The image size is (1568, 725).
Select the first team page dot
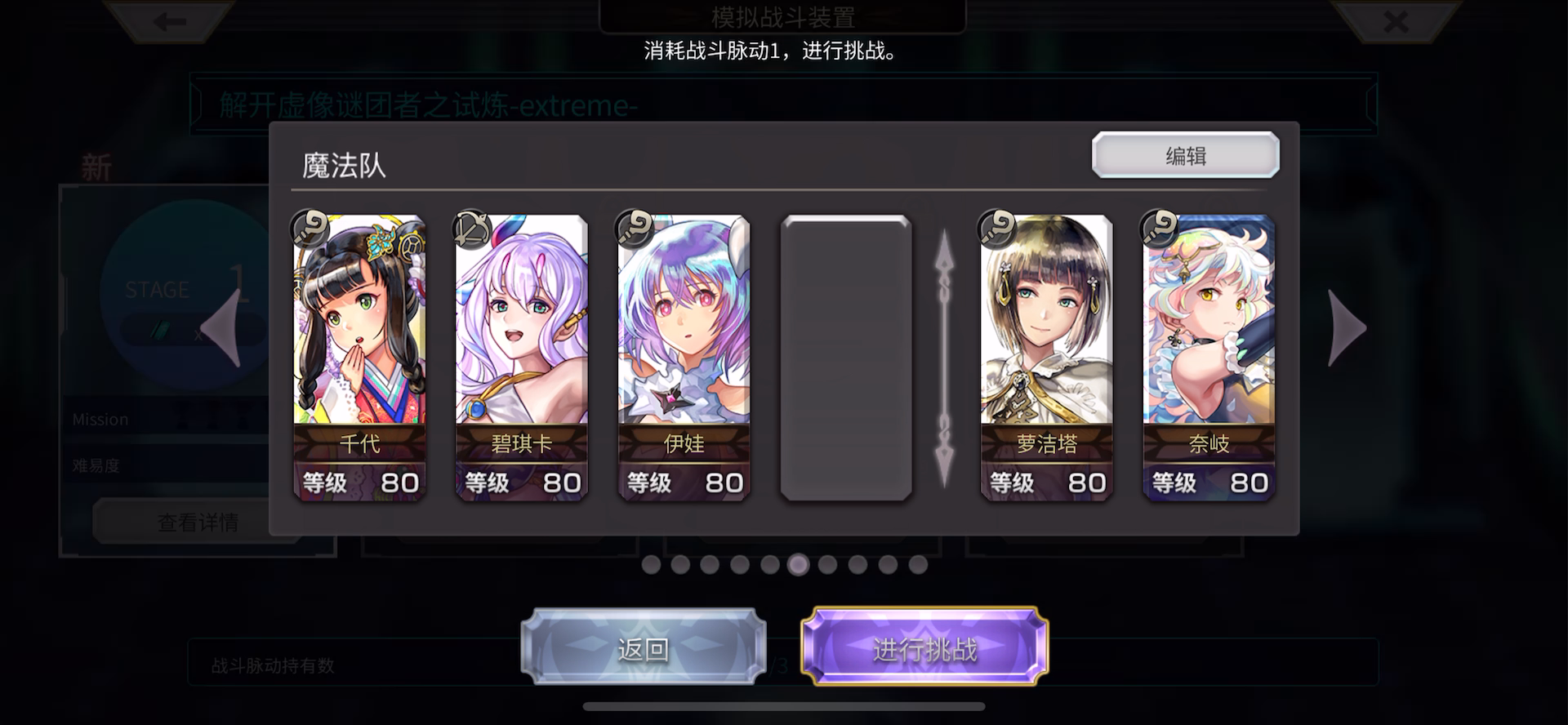(651, 564)
